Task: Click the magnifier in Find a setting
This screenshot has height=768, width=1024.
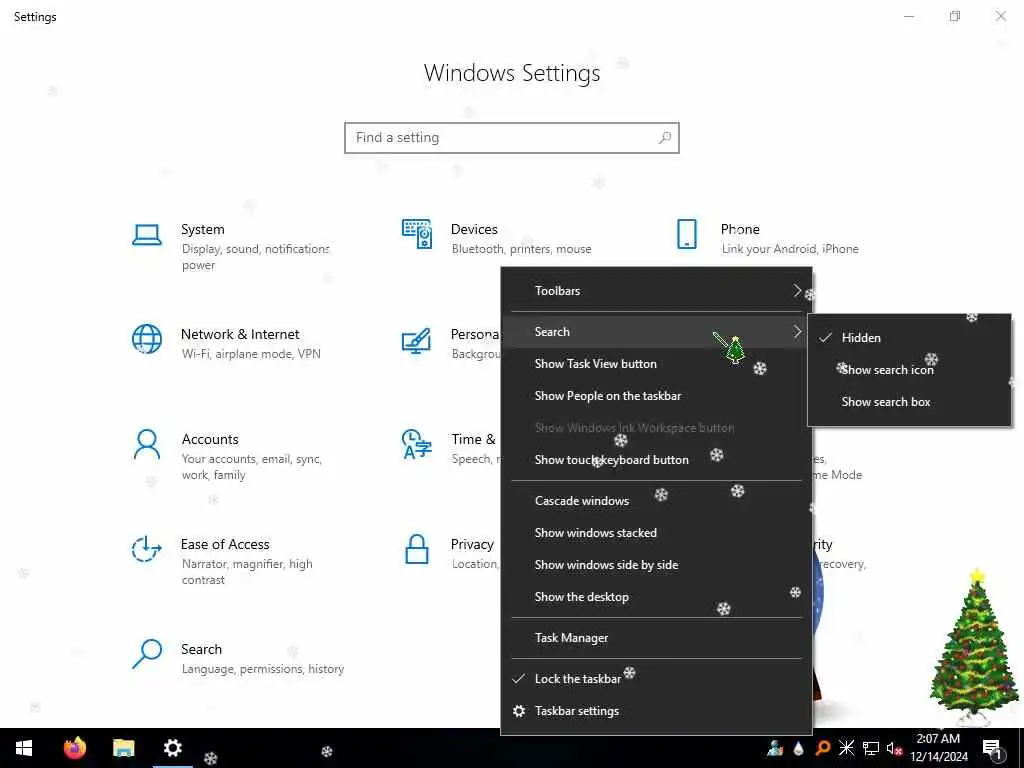Action: [665, 138]
